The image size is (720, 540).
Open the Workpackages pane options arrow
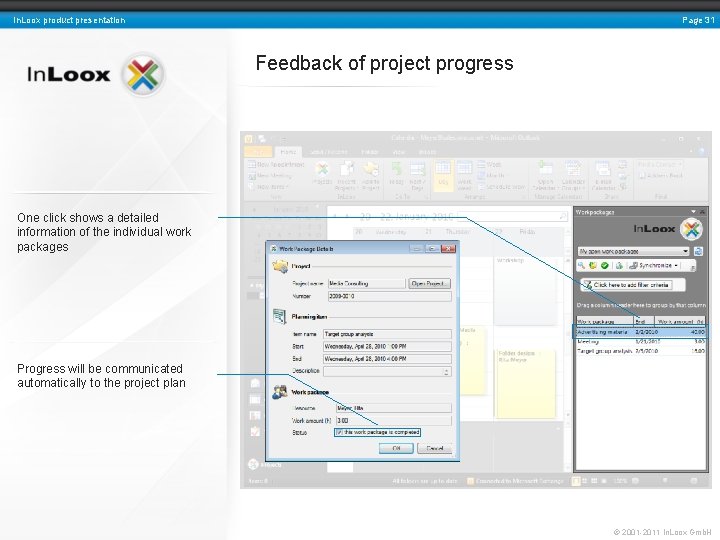pyautogui.click(x=693, y=212)
